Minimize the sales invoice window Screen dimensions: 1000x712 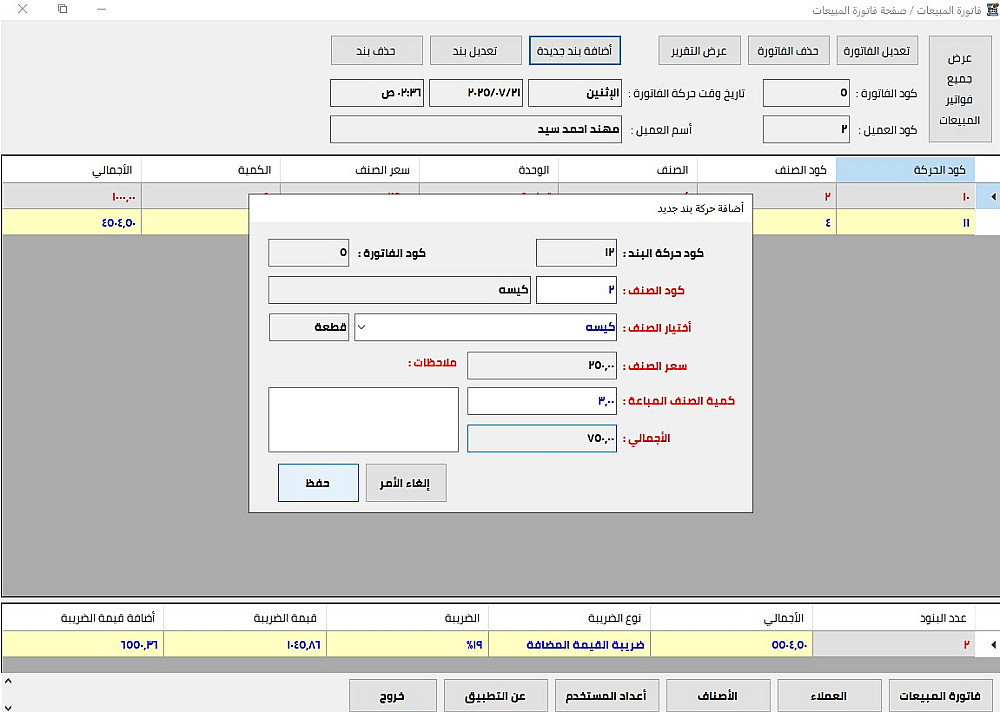point(102,9)
